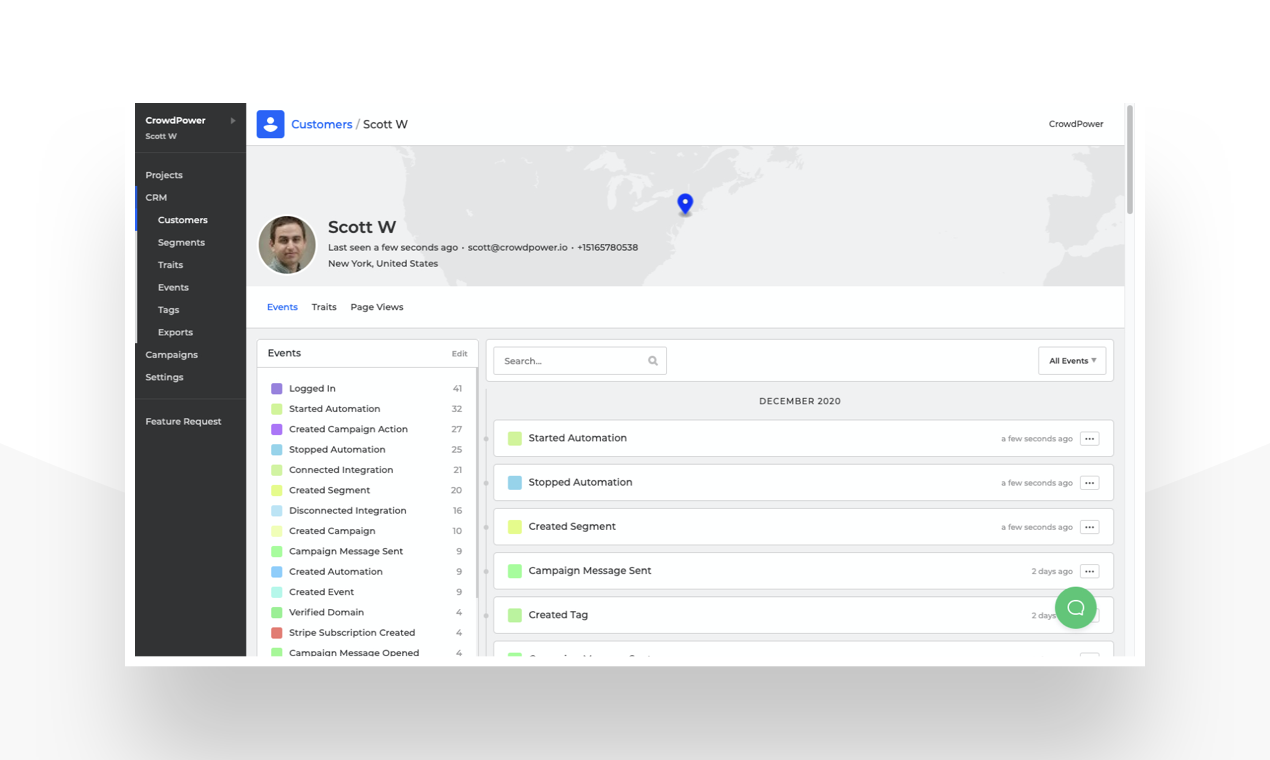Click Edit in the Events panel

tap(459, 354)
